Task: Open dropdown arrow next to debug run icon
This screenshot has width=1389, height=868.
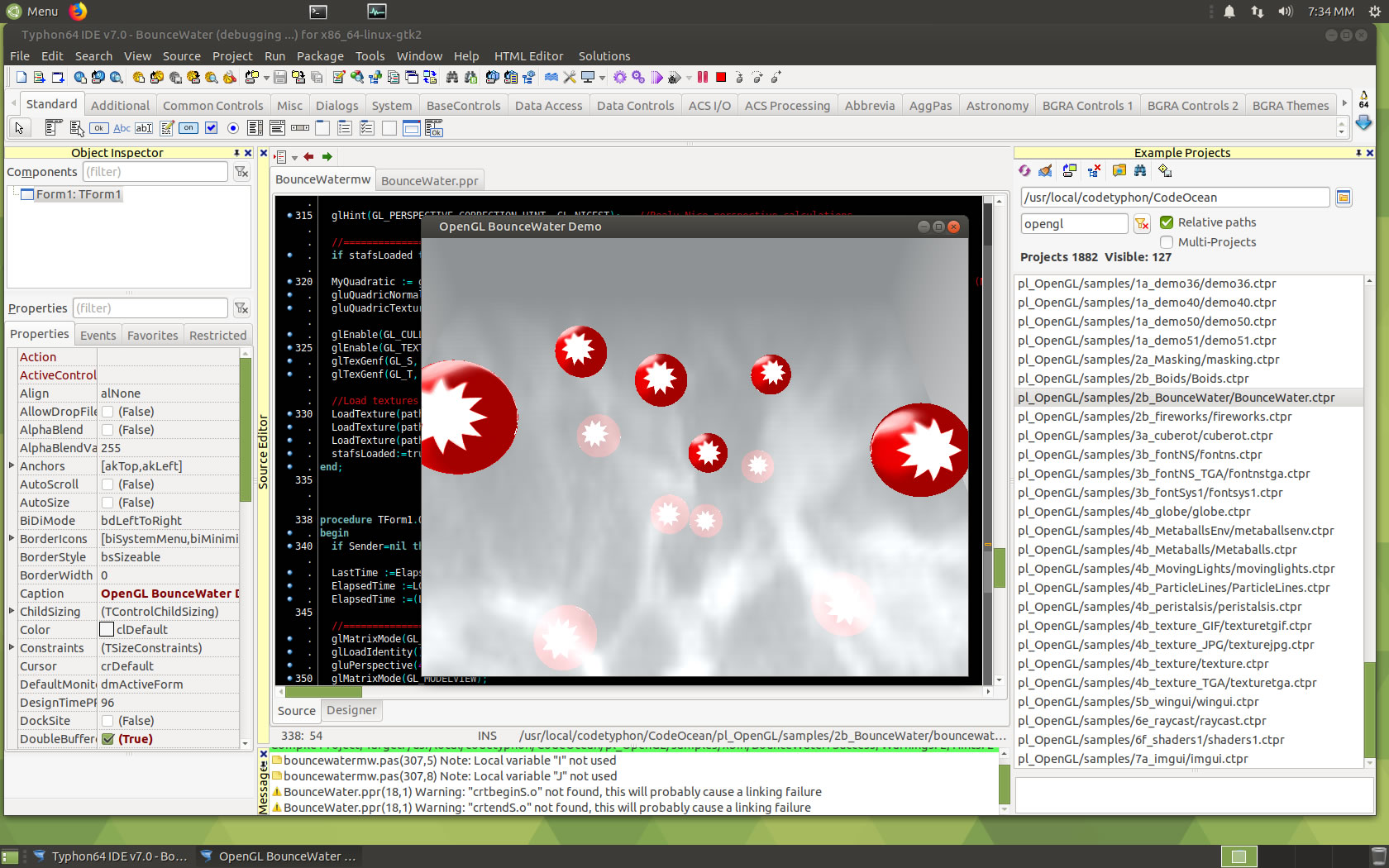Action: (x=688, y=78)
